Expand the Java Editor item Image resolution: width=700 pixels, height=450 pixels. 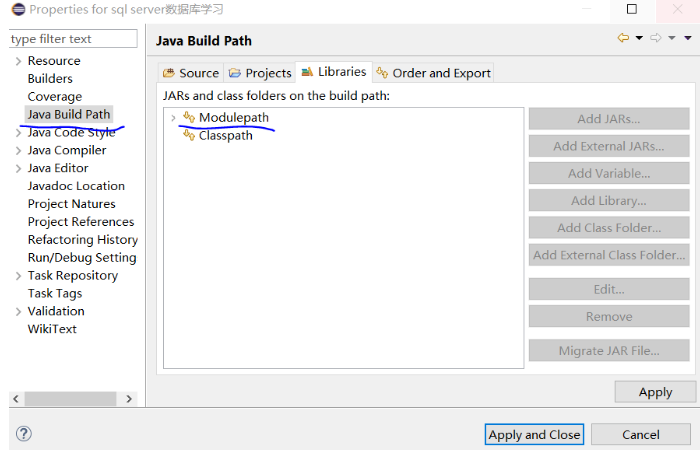(x=18, y=169)
